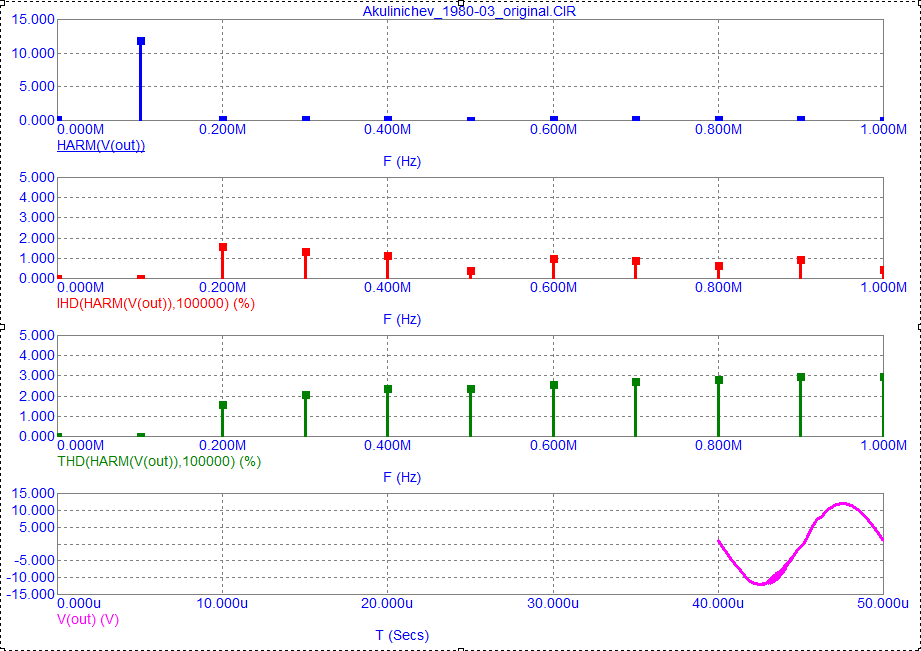
Task: Click the green THD marker at 0.600M
Action: click(554, 385)
